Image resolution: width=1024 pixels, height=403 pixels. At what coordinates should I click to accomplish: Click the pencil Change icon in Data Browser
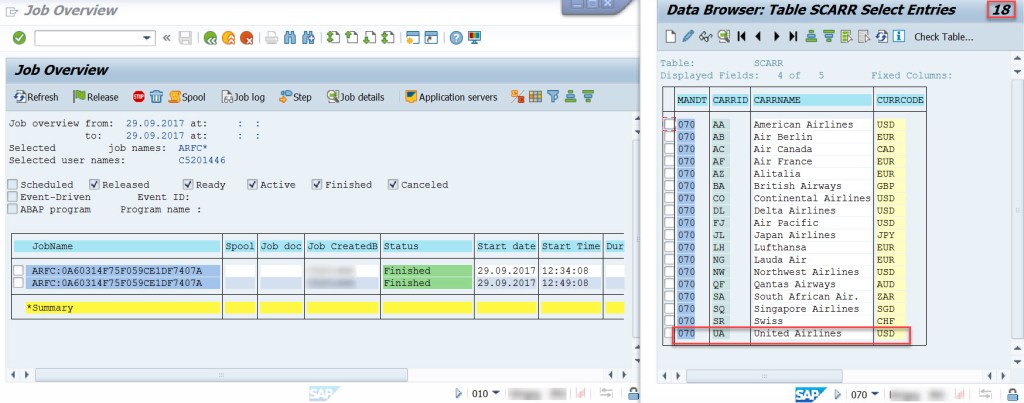coord(688,37)
